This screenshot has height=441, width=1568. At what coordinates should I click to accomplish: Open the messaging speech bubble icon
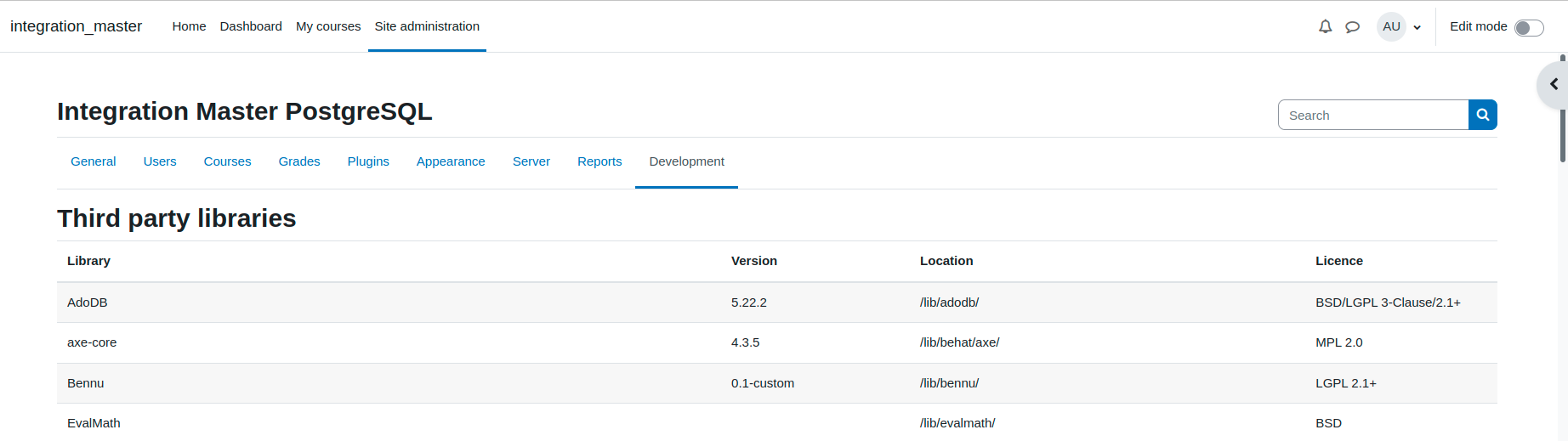[x=1352, y=26]
